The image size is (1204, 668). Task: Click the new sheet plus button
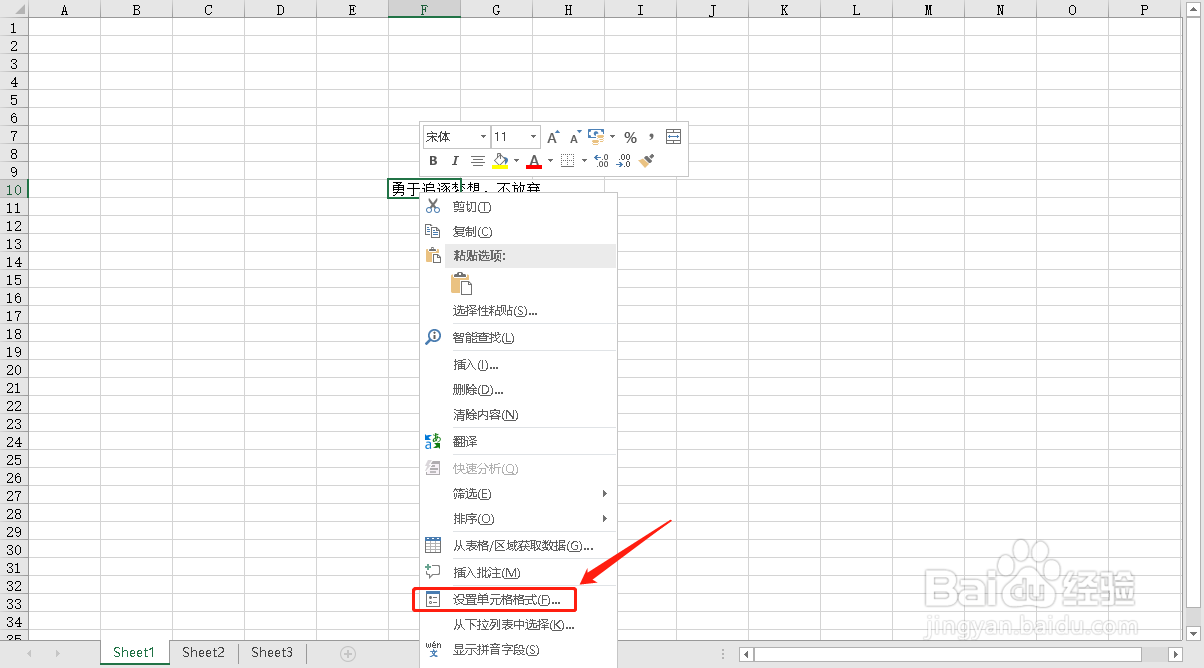pyautogui.click(x=347, y=652)
